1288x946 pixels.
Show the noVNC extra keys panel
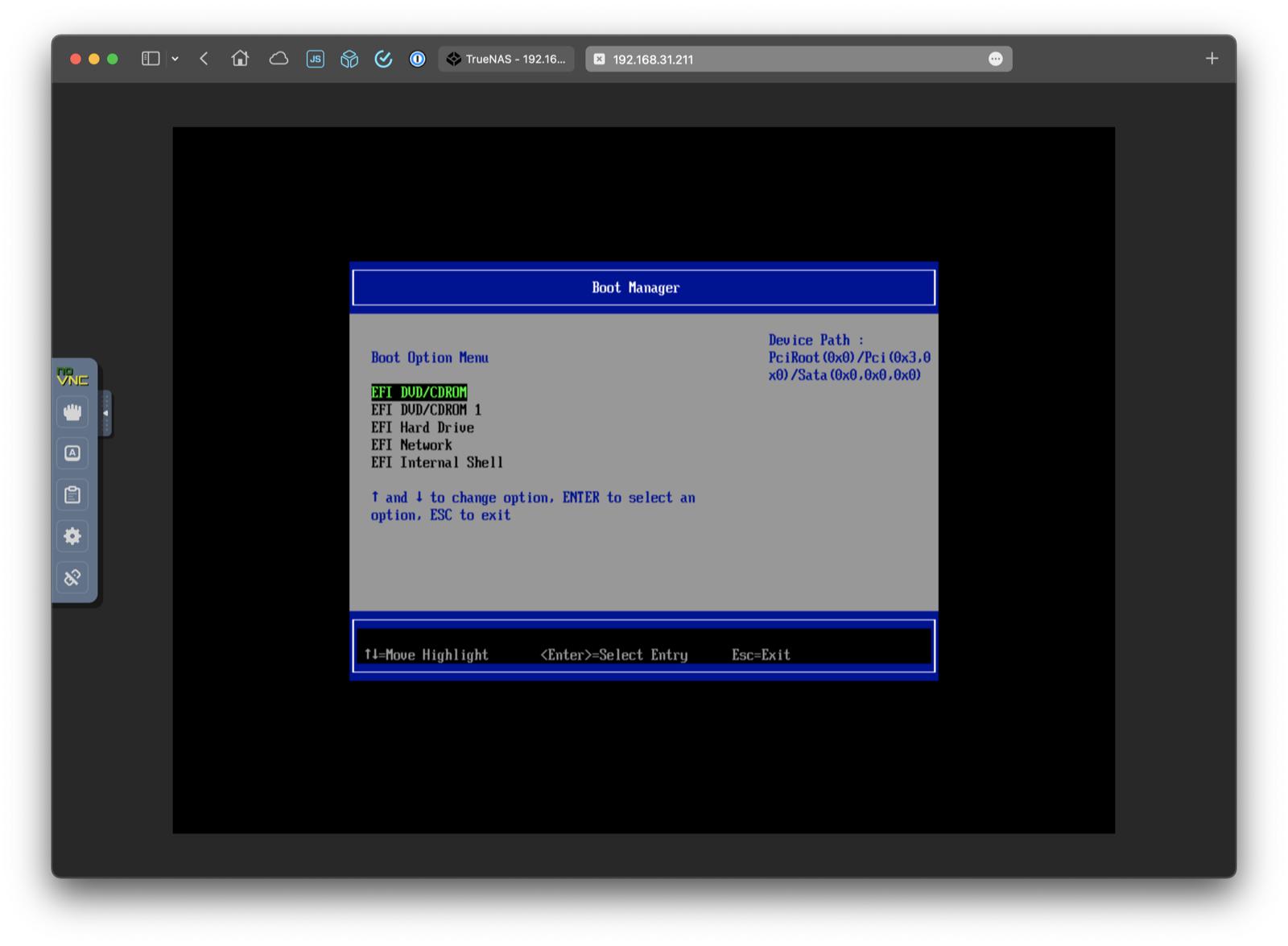pos(72,453)
